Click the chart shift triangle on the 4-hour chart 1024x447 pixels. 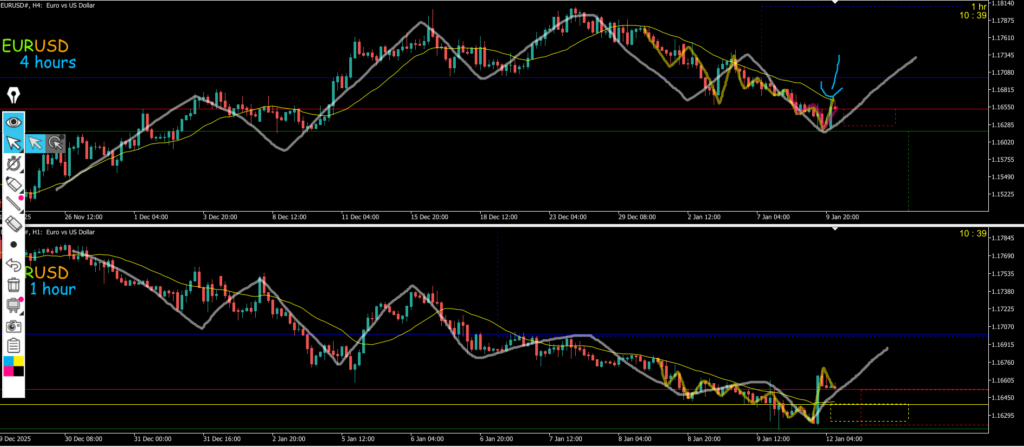click(x=836, y=4)
